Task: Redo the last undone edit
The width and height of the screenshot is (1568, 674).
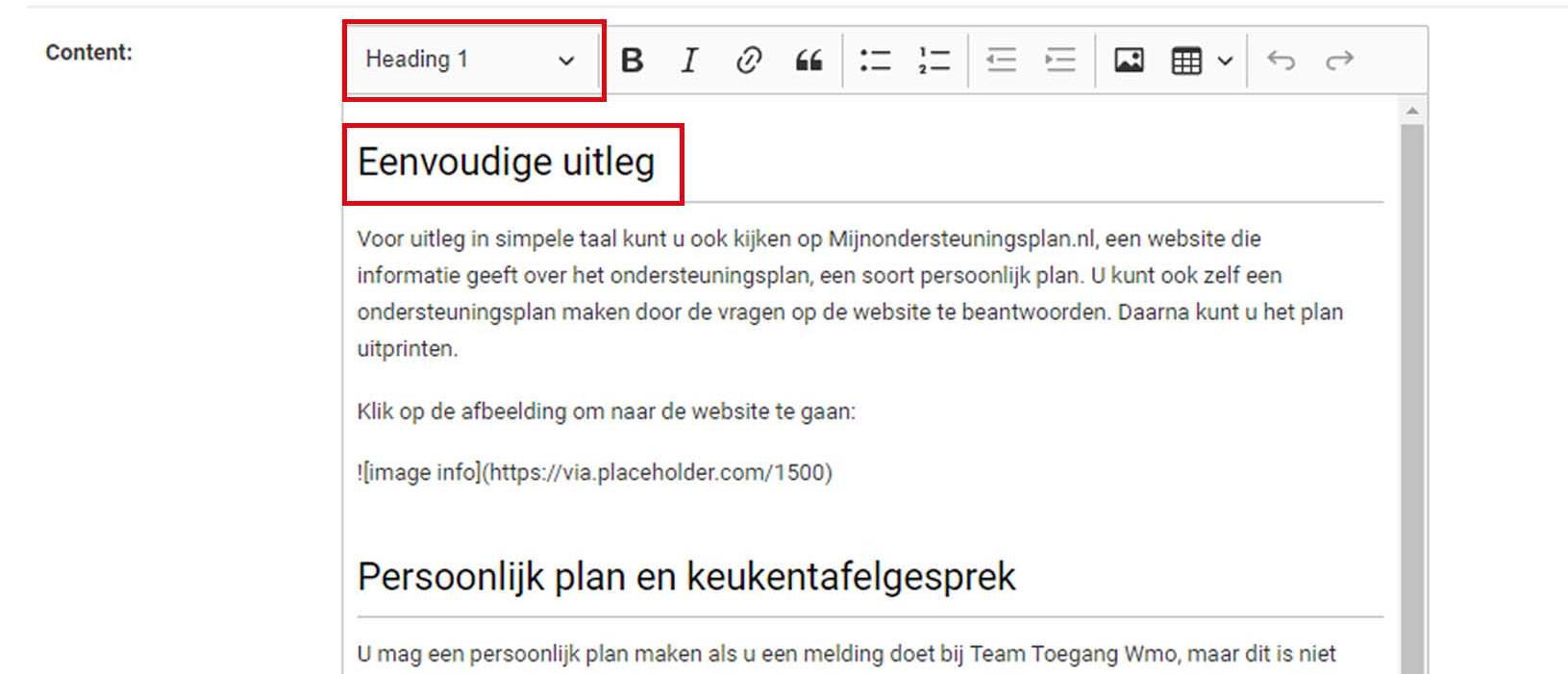Action: 1339,61
